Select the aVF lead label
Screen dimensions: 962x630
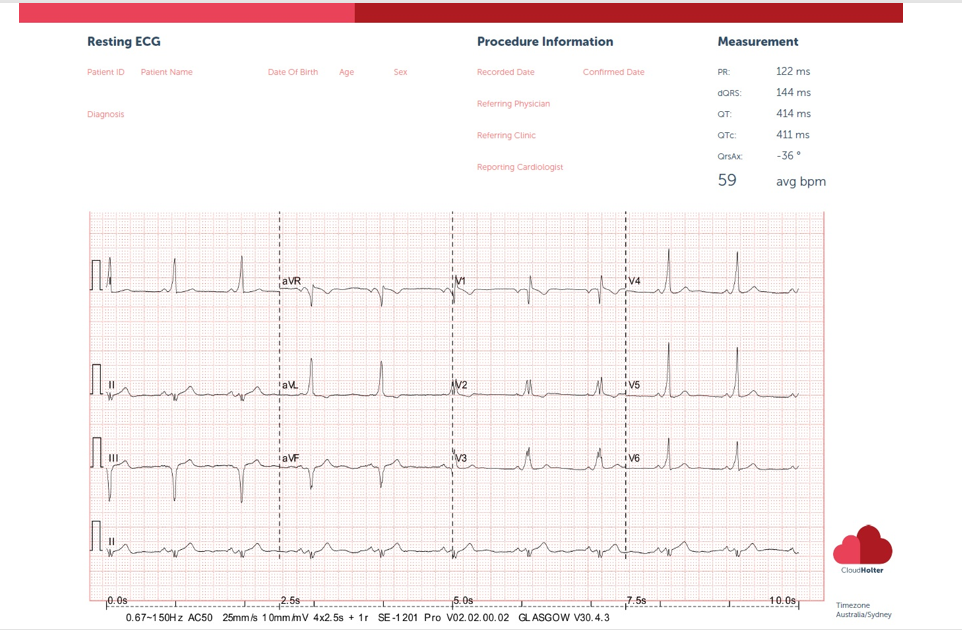[x=291, y=458]
